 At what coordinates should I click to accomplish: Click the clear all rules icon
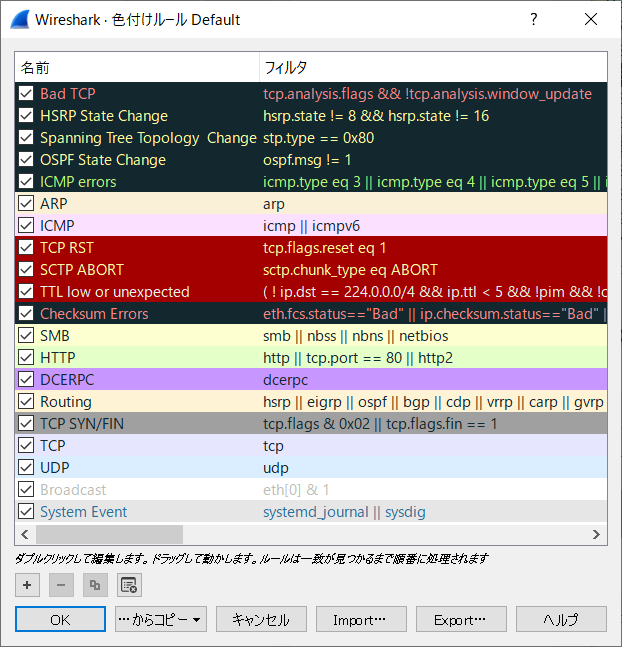pyautogui.click(x=129, y=585)
